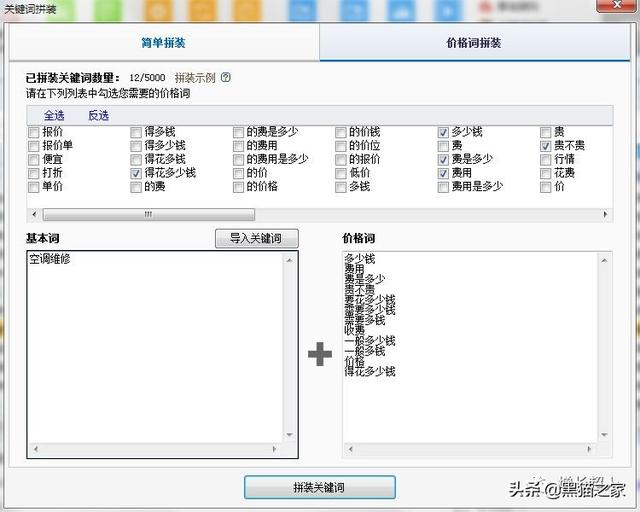This screenshot has width=640, height=512.
Task: Uncheck the 贵不贵 checkbox
Action: [546, 146]
